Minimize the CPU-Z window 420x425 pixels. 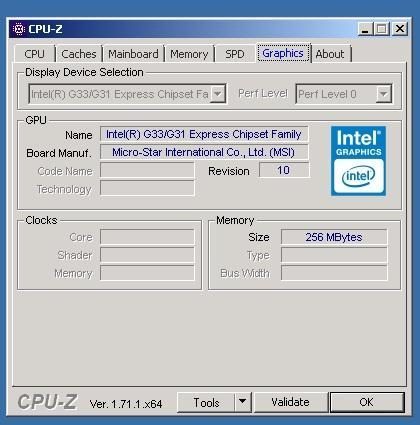[x=365, y=29]
